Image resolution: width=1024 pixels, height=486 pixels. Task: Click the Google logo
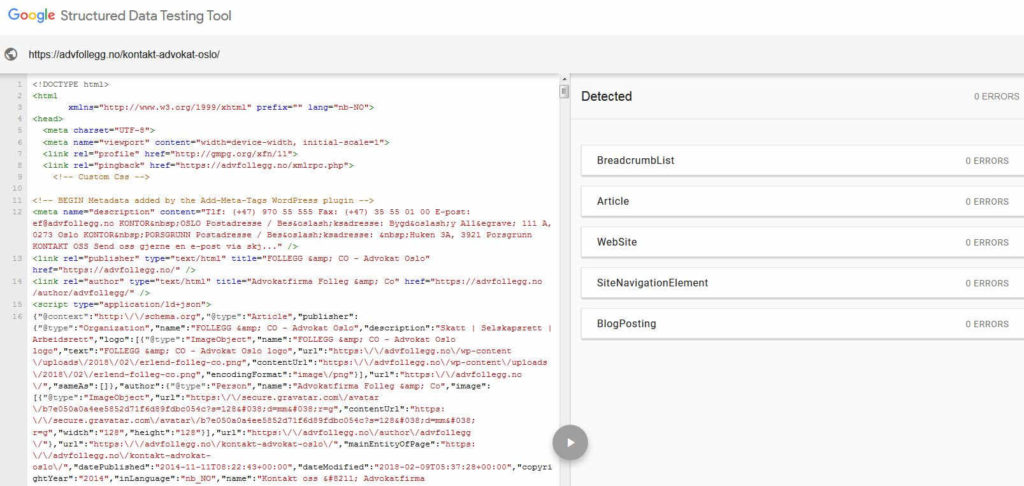coord(32,16)
